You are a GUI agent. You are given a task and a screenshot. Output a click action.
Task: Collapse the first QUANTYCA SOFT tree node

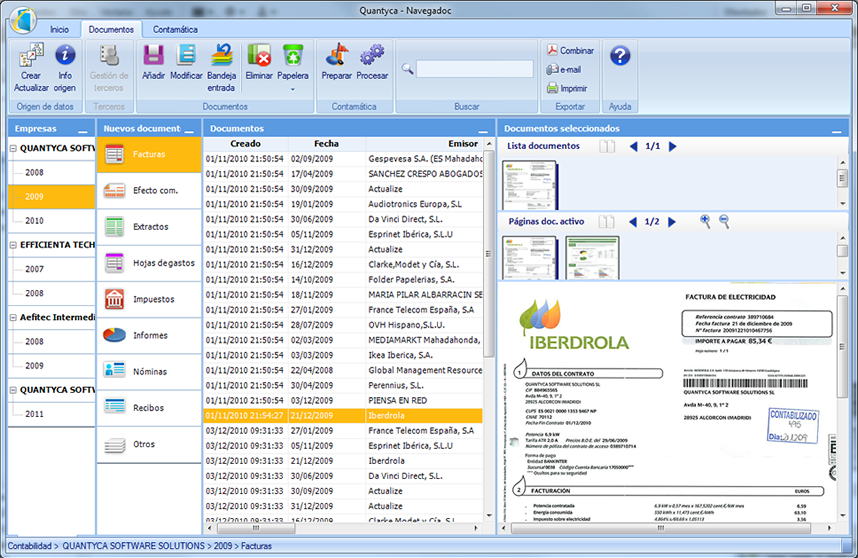[x=13, y=148]
